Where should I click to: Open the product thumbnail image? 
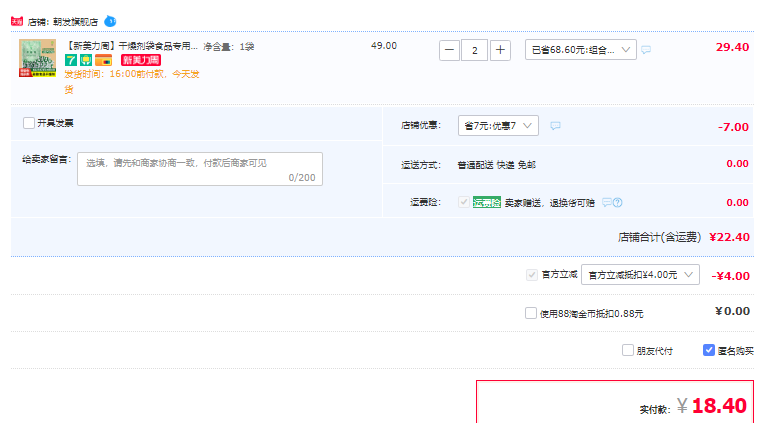[x=37, y=58]
